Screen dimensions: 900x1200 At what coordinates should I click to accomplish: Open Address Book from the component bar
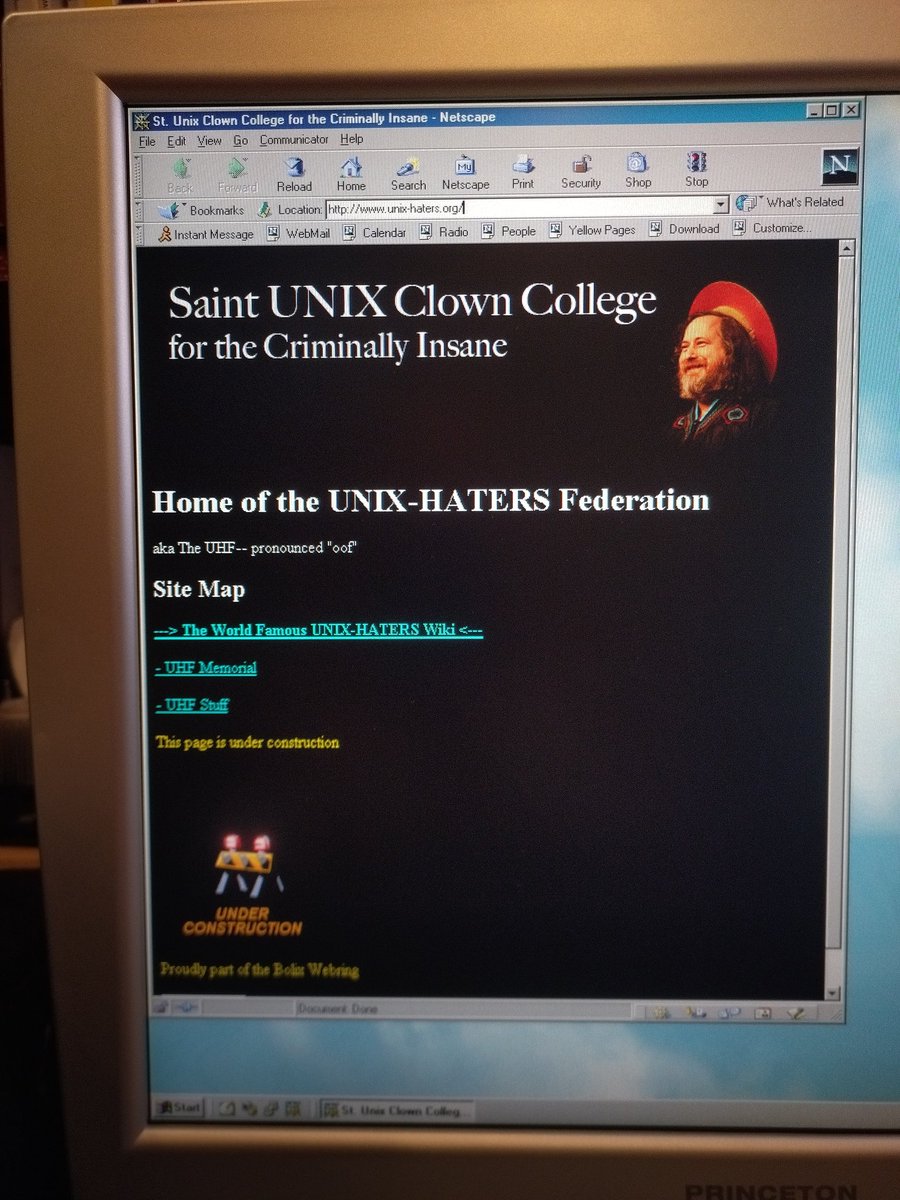762,1013
